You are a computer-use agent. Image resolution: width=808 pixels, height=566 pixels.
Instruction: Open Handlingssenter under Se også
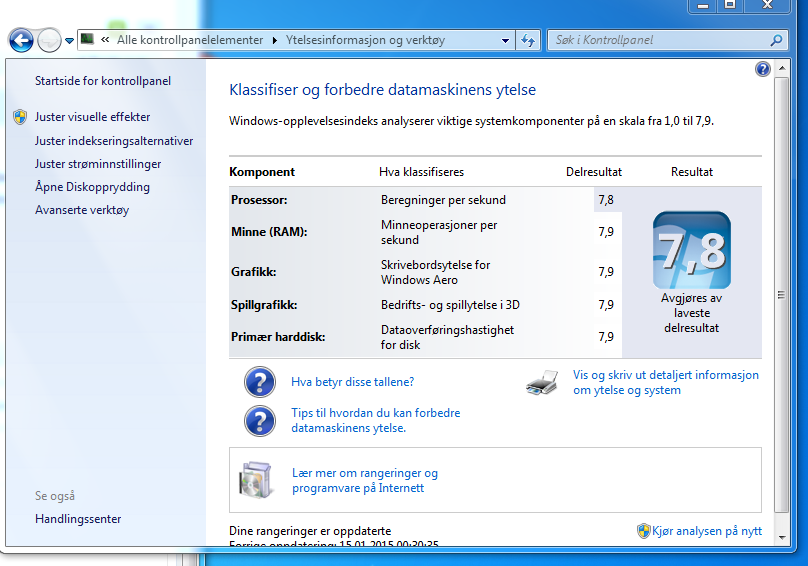(78, 519)
